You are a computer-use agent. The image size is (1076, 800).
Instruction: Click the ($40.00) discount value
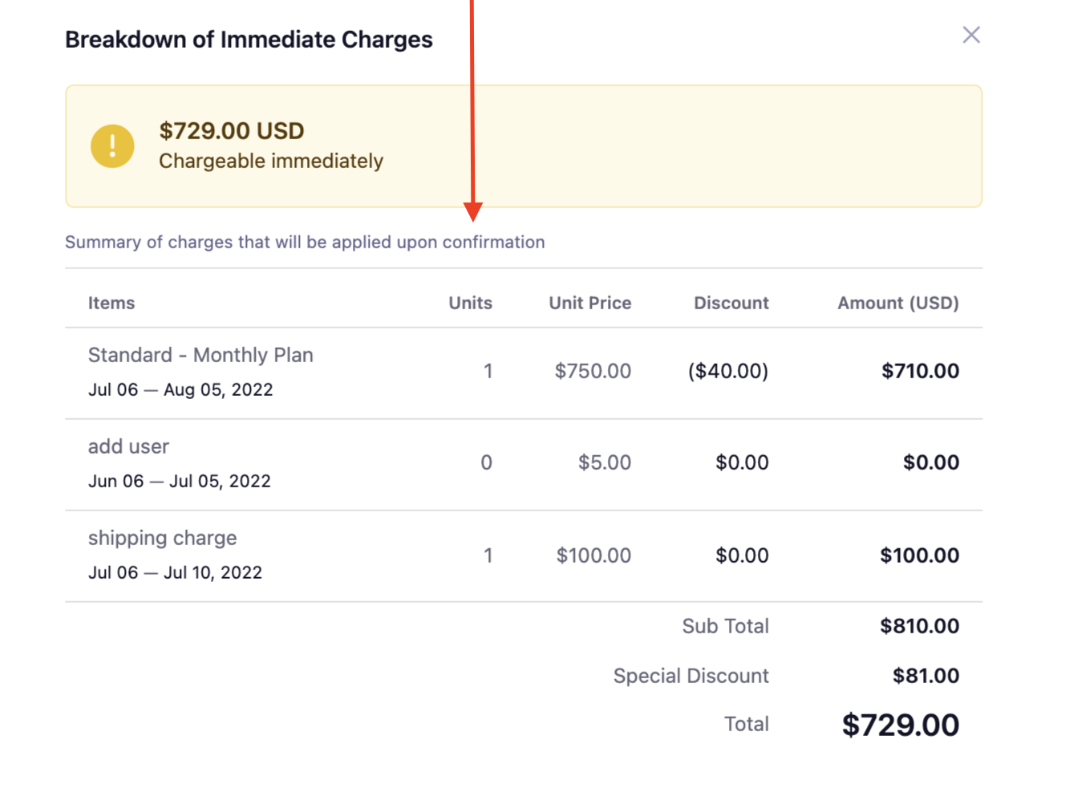click(728, 371)
